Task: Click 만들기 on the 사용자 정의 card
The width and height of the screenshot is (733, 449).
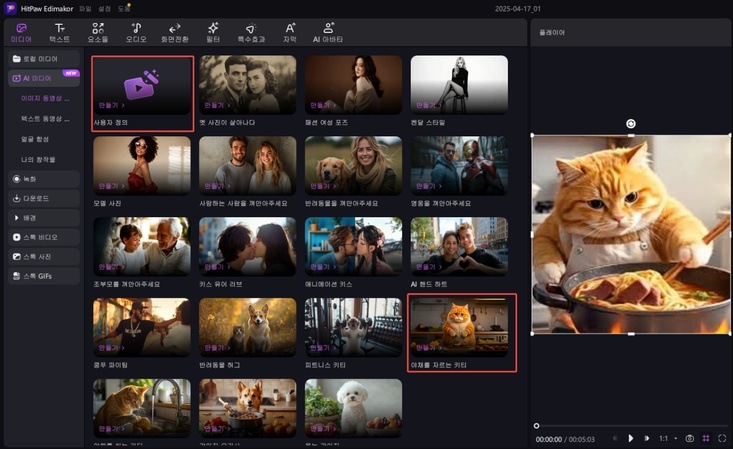Action: (x=108, y=104)
